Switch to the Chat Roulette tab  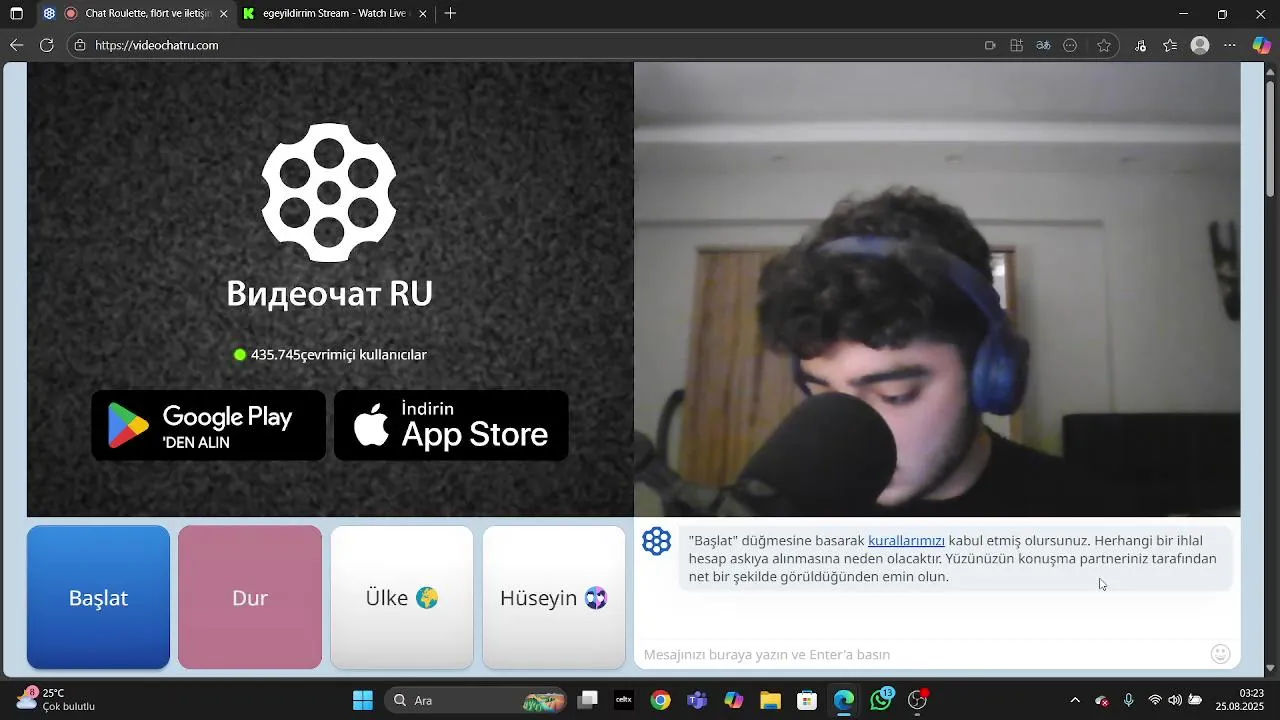click(135, 14)
